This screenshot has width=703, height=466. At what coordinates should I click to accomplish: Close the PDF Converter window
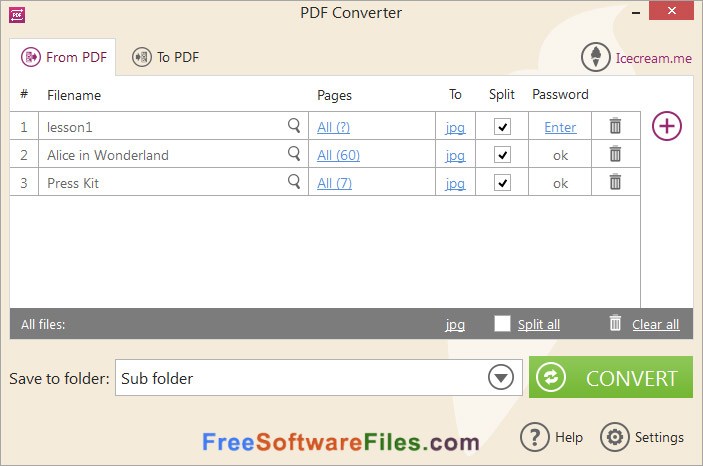(x=671, y=11)
